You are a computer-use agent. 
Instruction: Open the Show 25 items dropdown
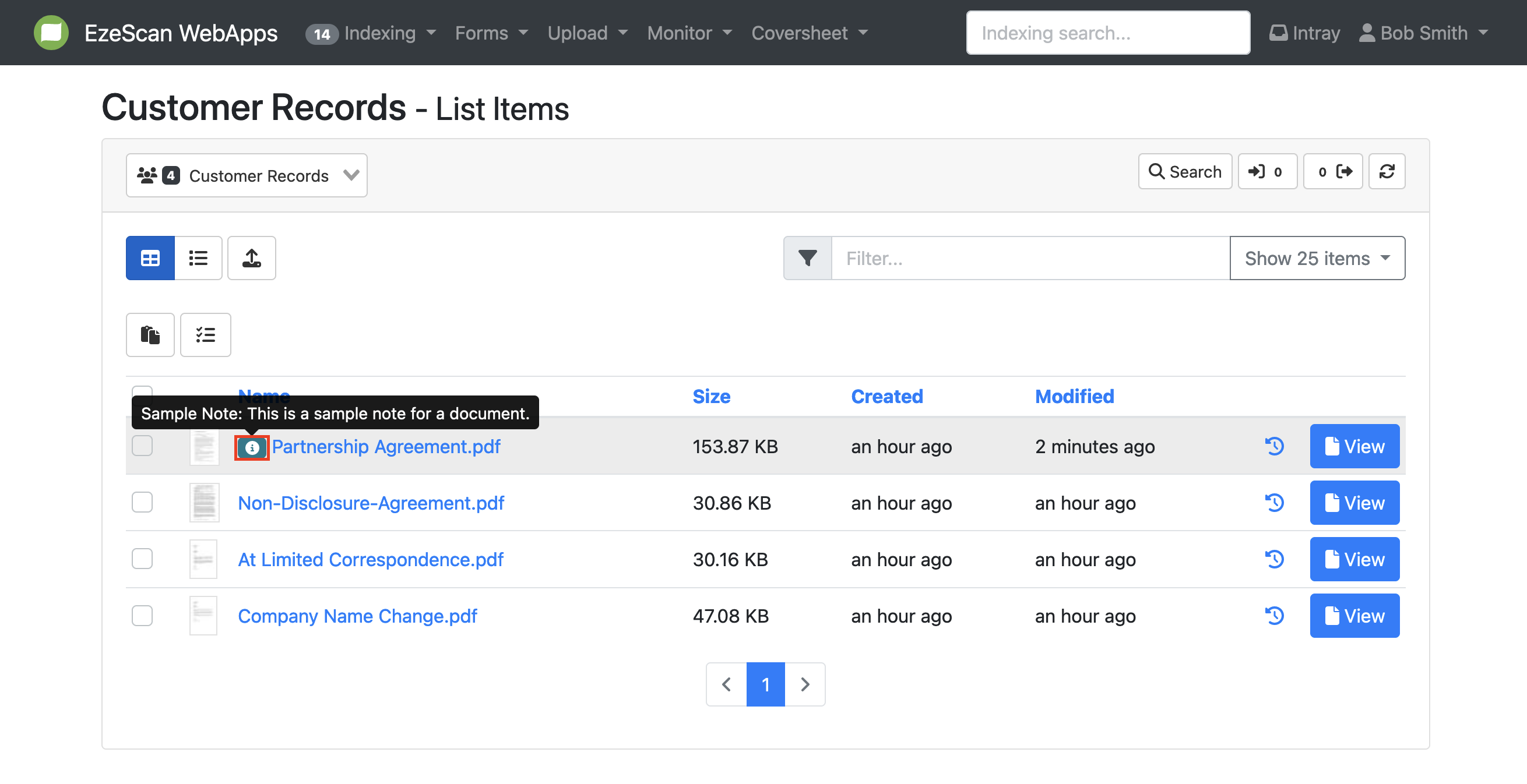click(1317, 259)
